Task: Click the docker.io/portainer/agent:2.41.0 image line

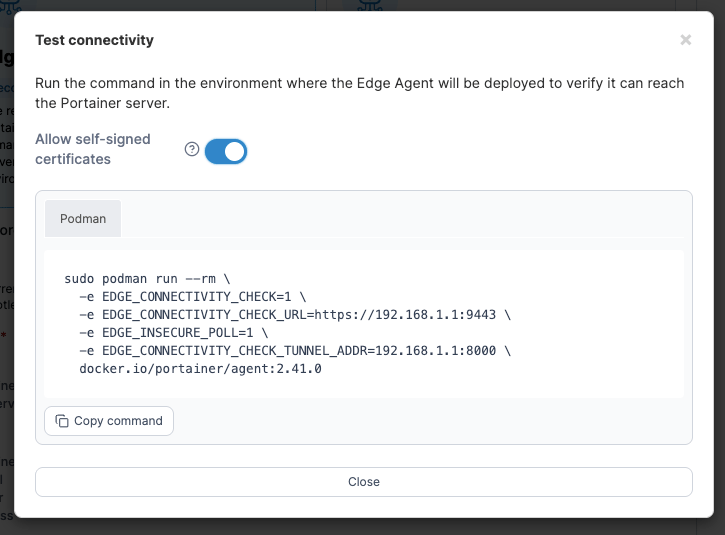Action: (x=200, y=369)
